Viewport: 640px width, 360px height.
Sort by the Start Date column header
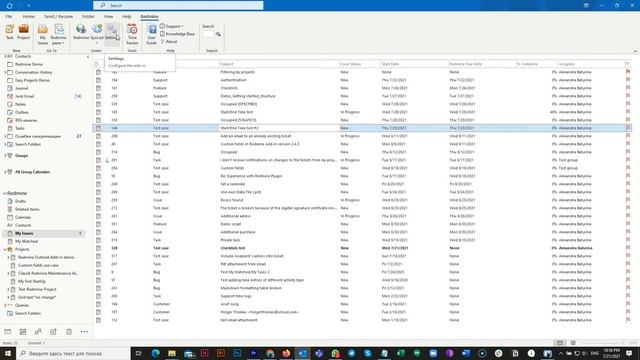pyautogui.click(x=414, y=64)
